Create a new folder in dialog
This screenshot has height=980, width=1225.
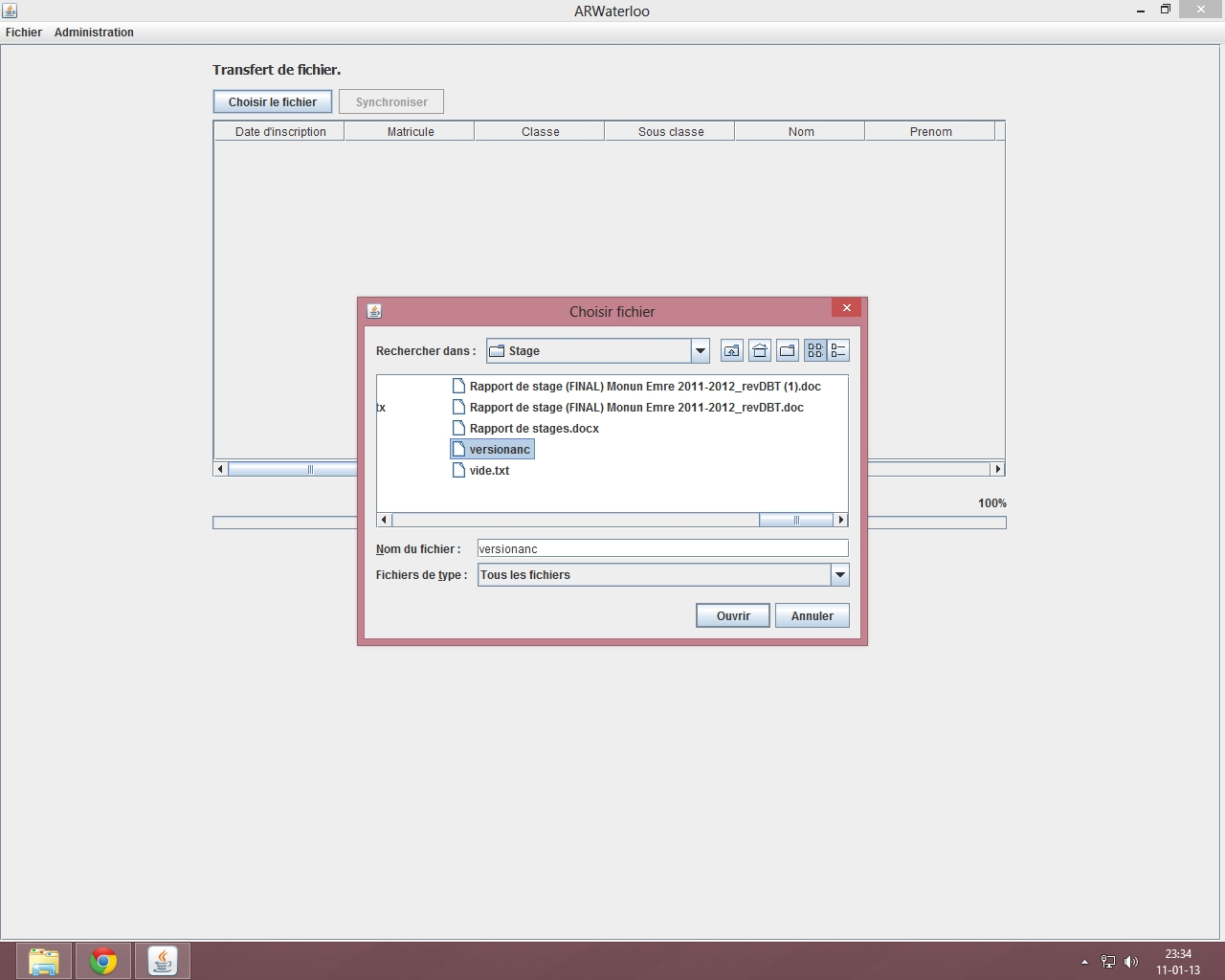point(787,351)
